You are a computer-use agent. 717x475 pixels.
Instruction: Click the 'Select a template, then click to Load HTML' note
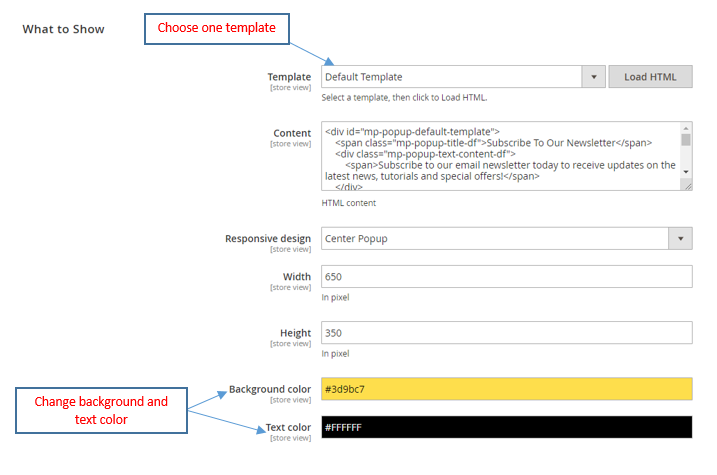[x=404, y=97]
